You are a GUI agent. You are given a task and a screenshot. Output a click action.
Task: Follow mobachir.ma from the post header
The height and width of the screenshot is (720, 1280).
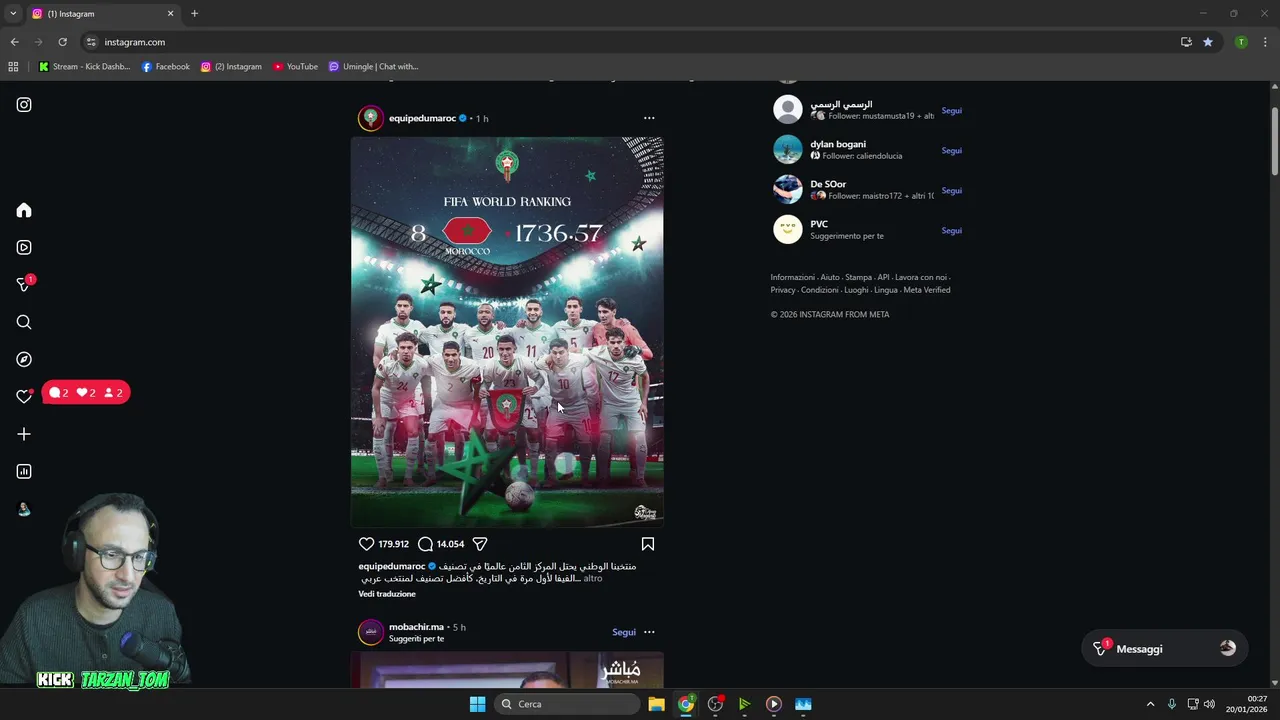624,632
